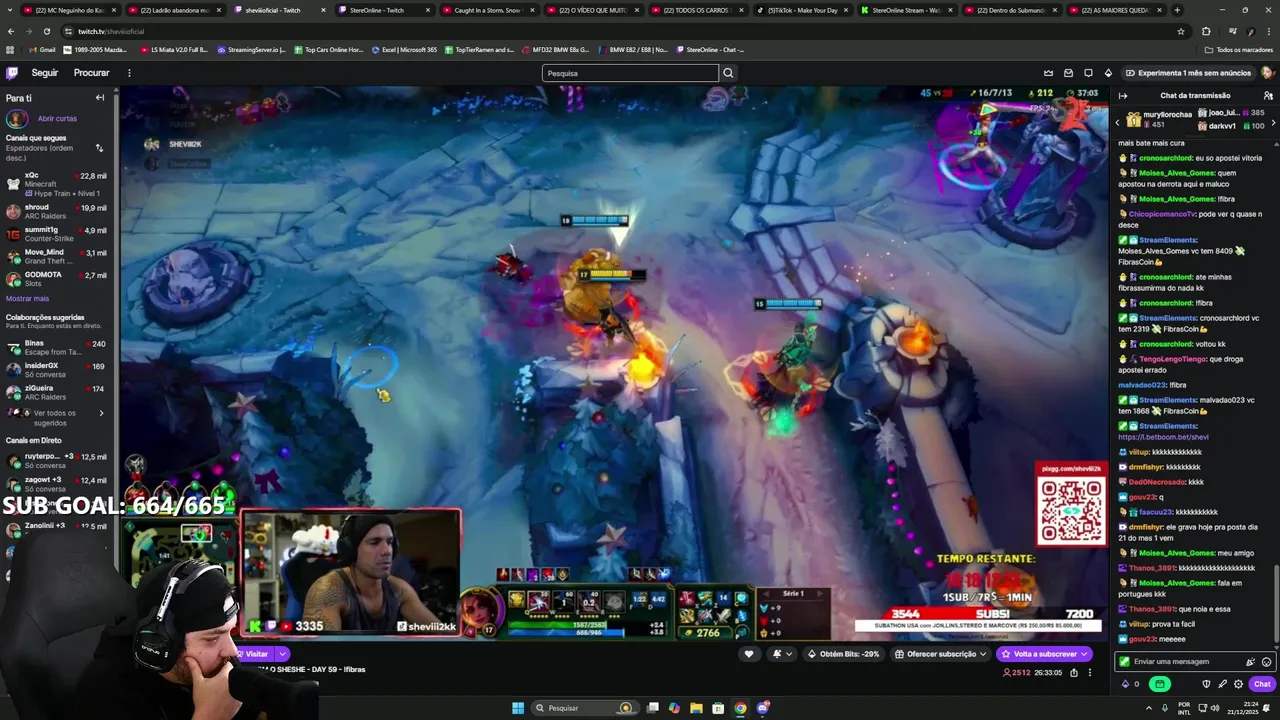
Task: Open File Explorer on the taskbar
Action: click(696, 708)
